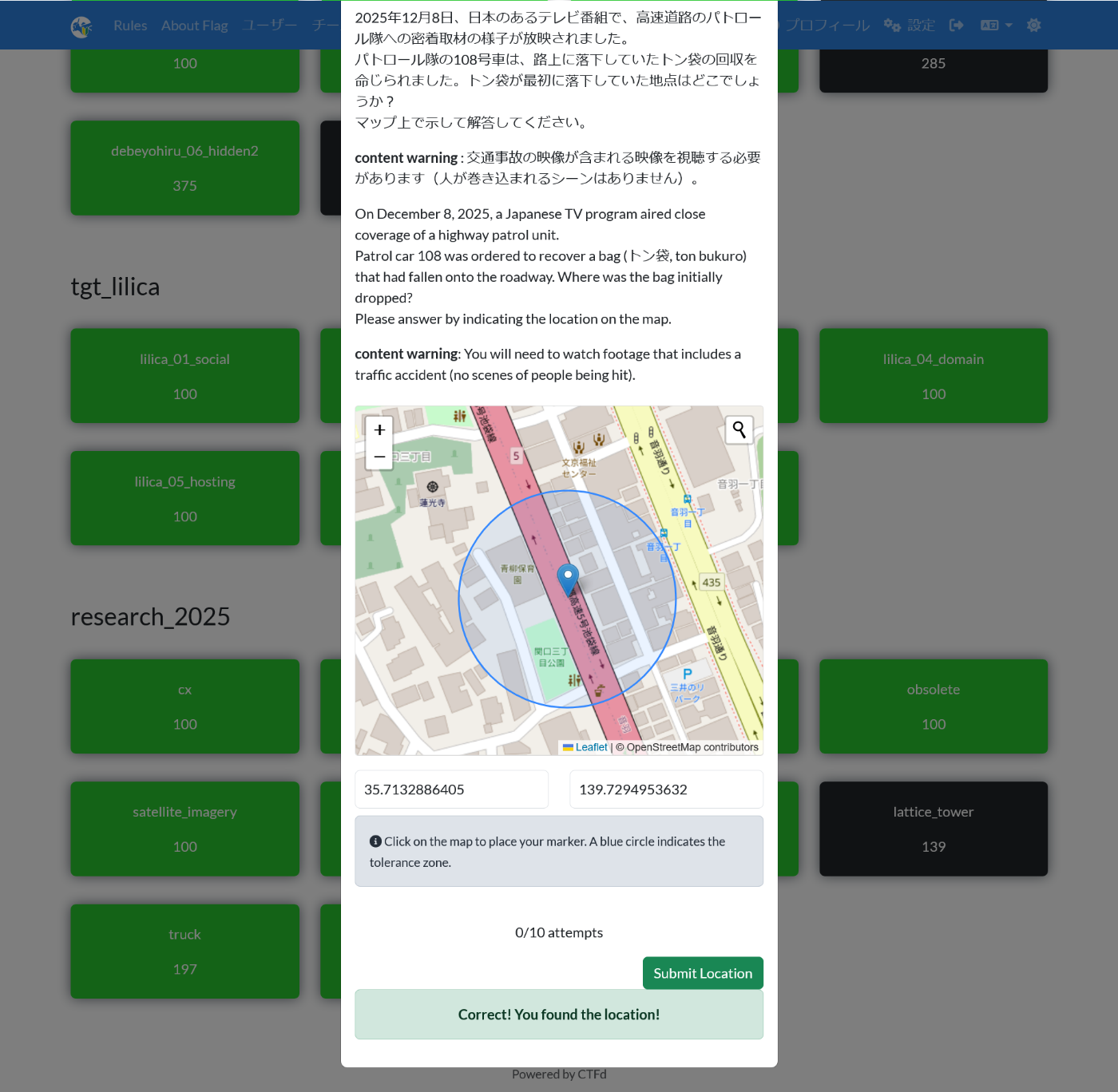Click the research_2025 category heading
This screenshot has width=1118, height=1092.
coord(150,616)
